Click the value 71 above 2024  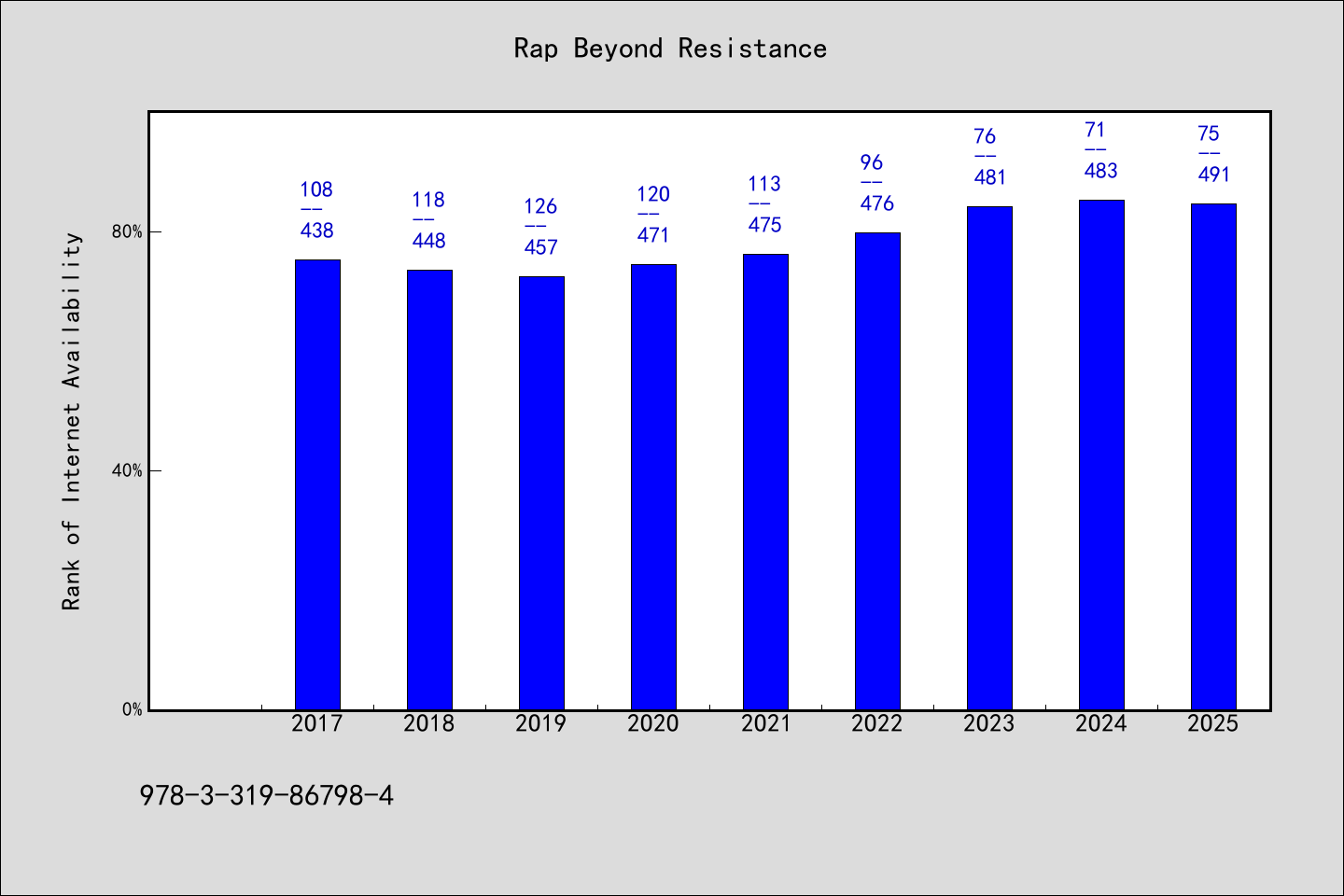point(1095,130)
